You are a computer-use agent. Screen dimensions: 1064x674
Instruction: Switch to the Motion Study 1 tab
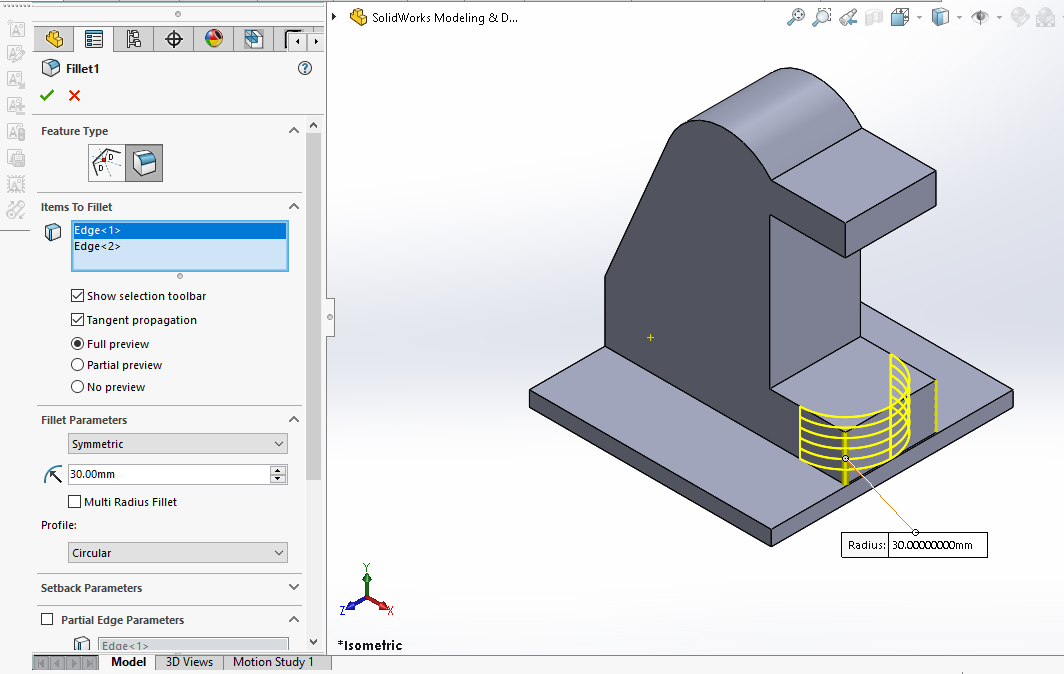pyautogui.click(x=273, y=662)
